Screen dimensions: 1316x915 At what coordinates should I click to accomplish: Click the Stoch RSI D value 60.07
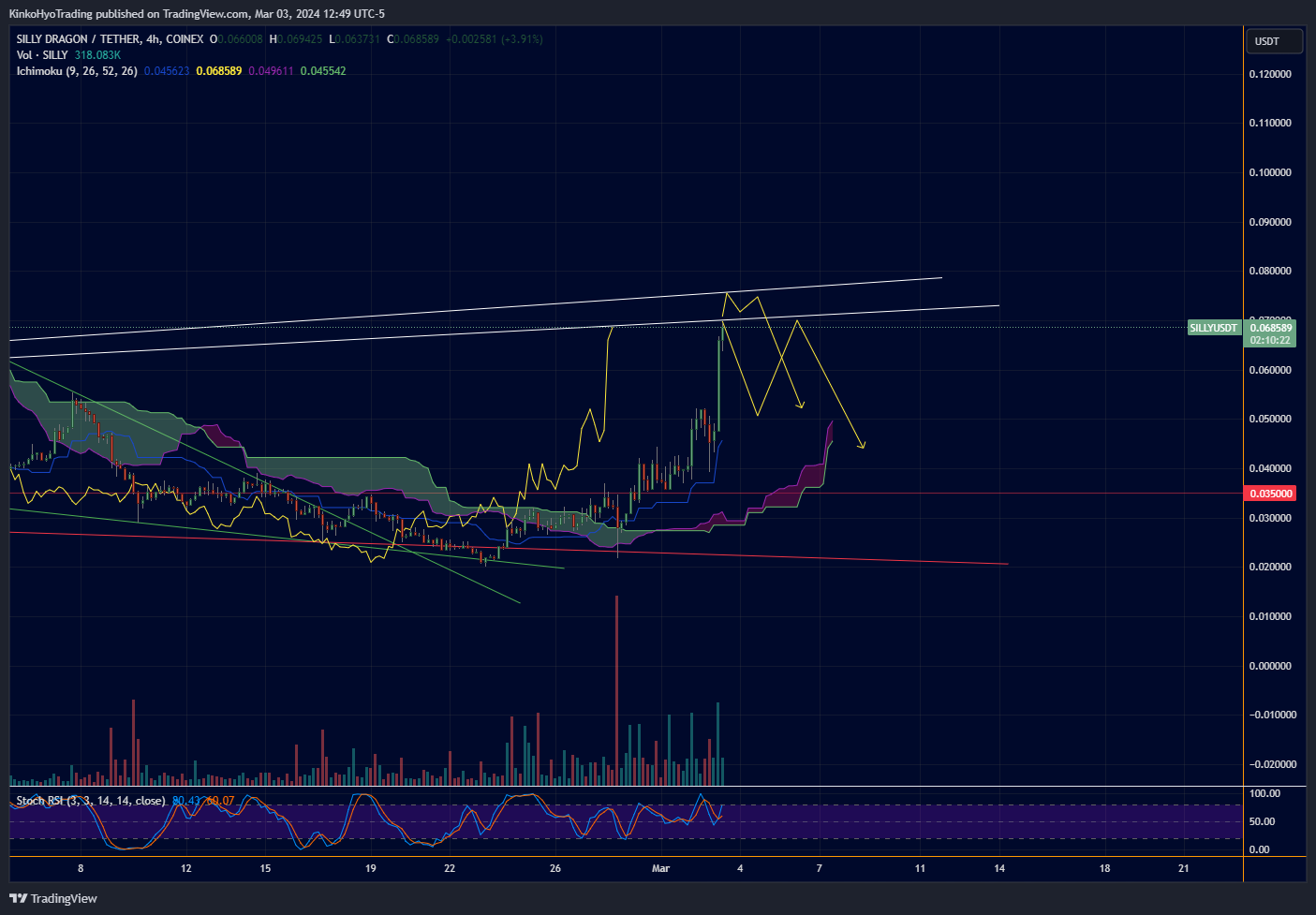[220, 801]
